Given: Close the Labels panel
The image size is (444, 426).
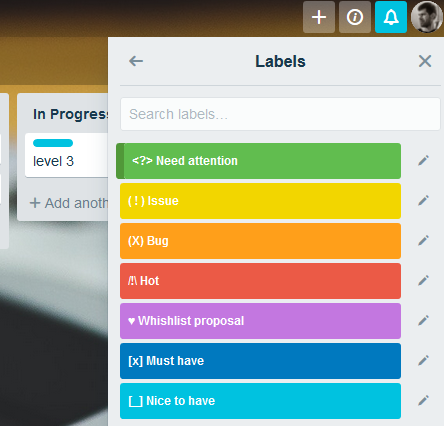Looking at the screenshot, I should 425,61.
